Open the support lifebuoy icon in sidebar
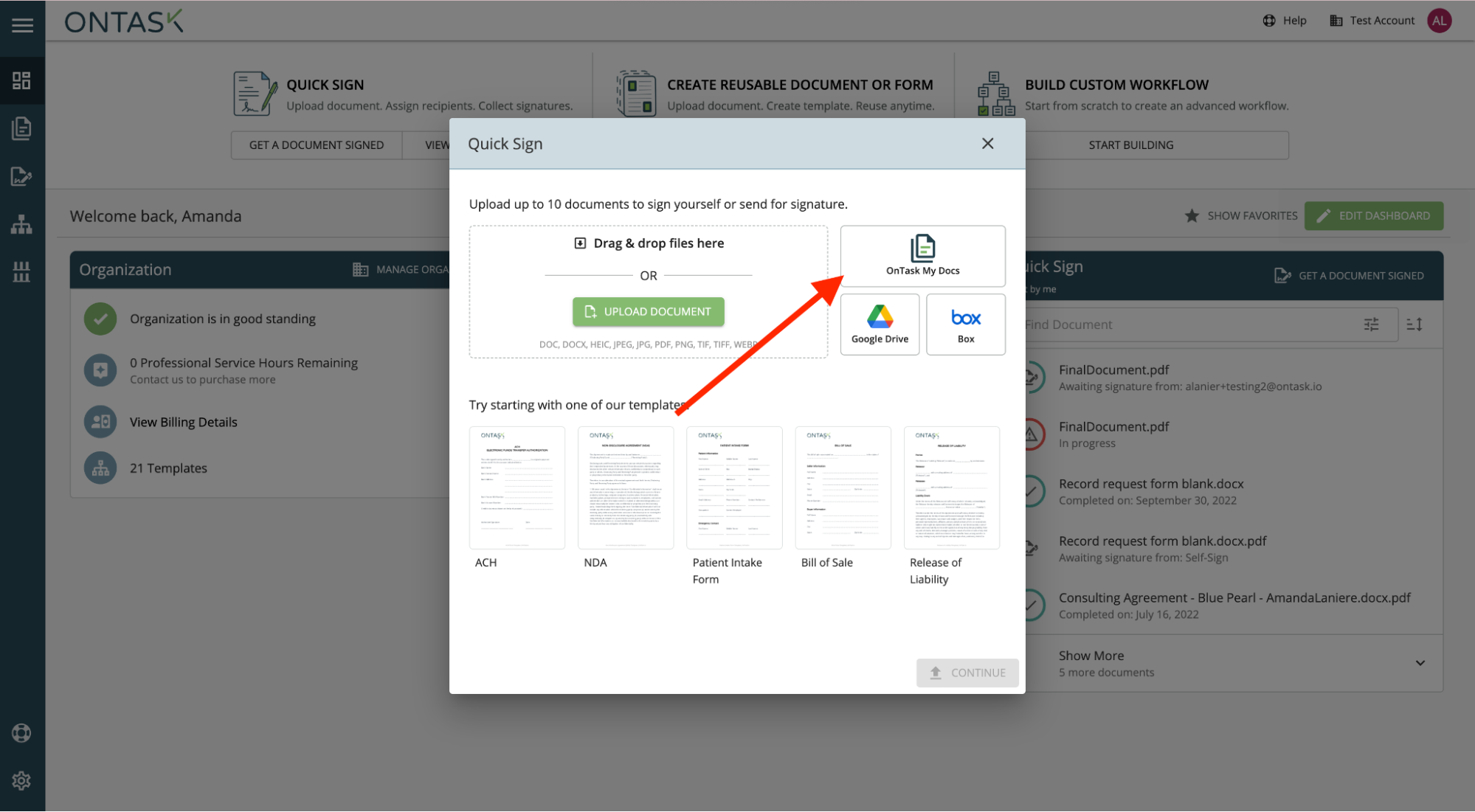The image size is (1475, 812). click(x=21, y=733)
